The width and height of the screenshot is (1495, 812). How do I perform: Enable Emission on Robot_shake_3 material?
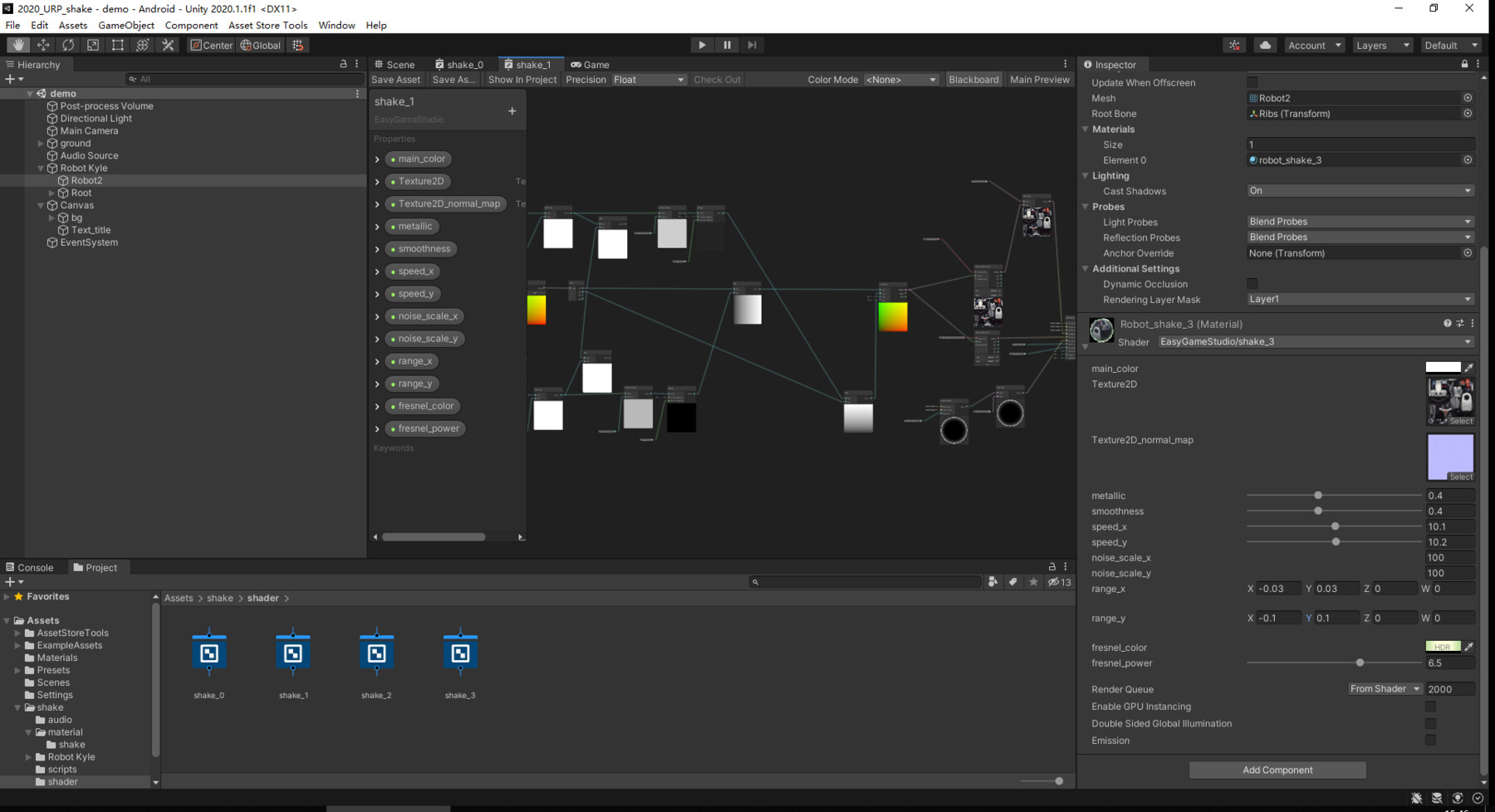[x=1430, y=740]
